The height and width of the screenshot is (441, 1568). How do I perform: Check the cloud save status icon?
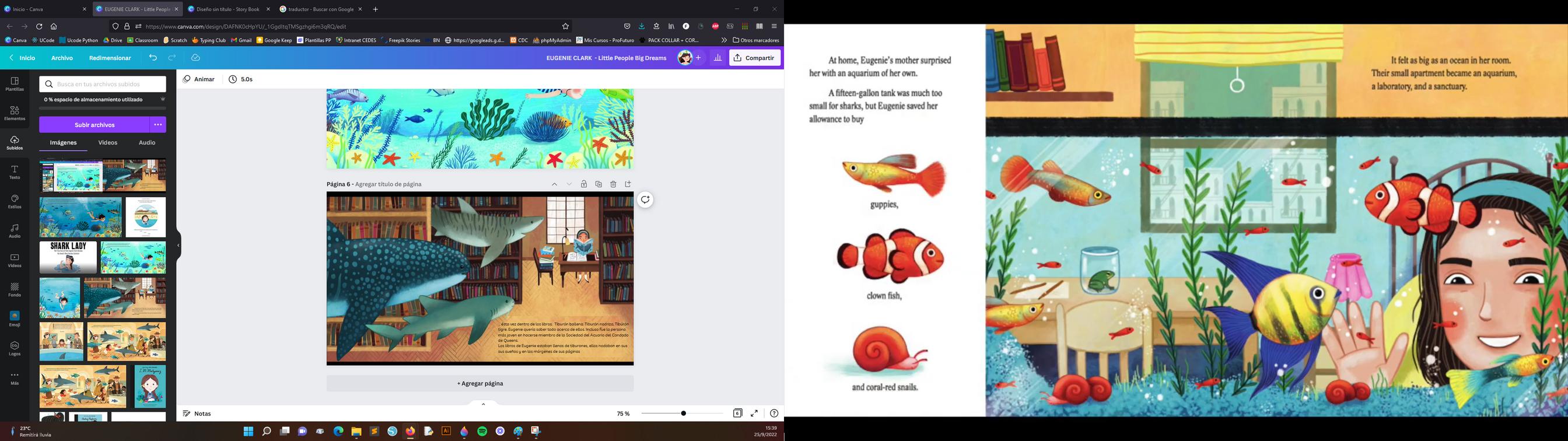(195, 58)
